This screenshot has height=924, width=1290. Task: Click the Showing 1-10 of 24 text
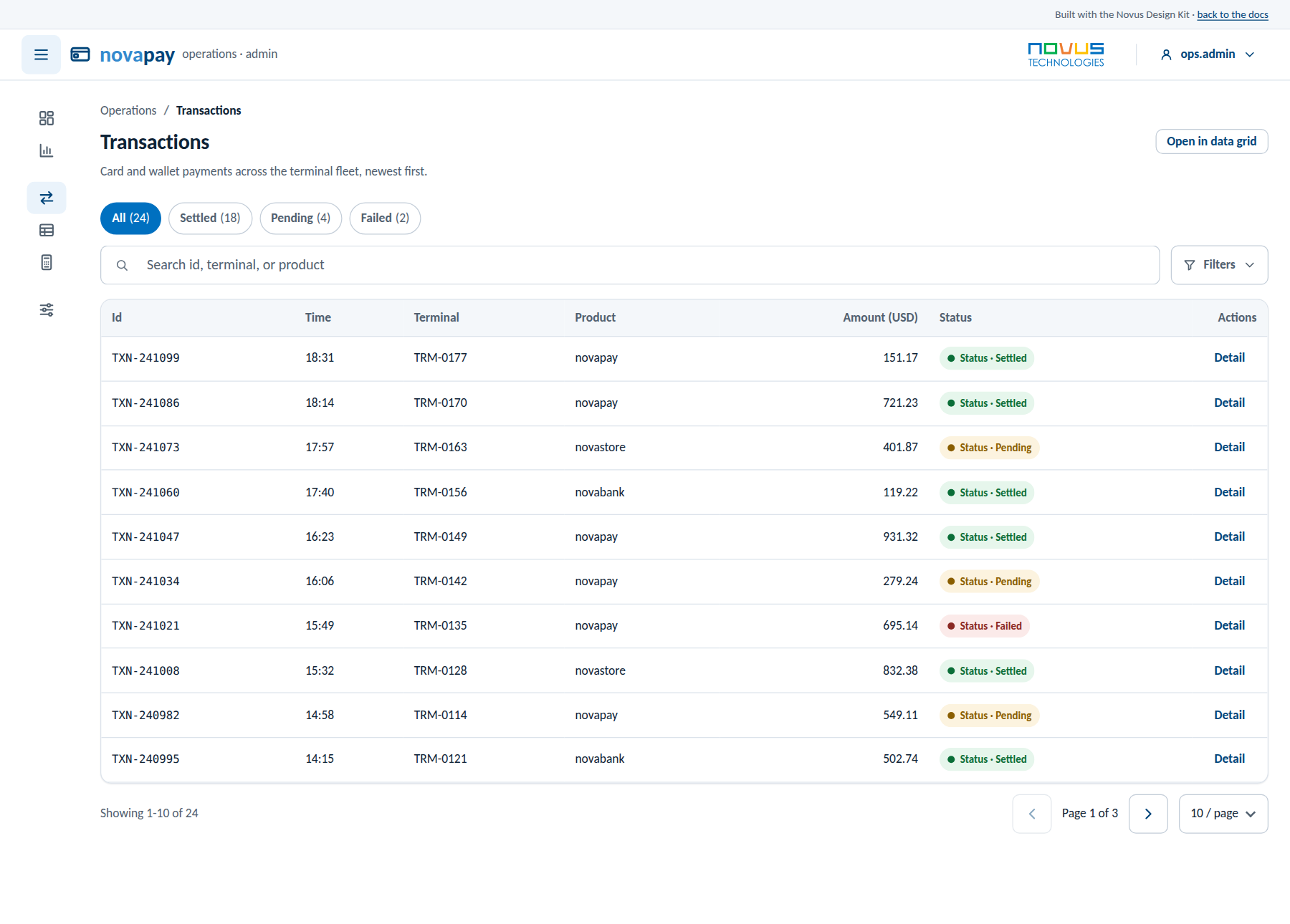[x=149, y=814]
